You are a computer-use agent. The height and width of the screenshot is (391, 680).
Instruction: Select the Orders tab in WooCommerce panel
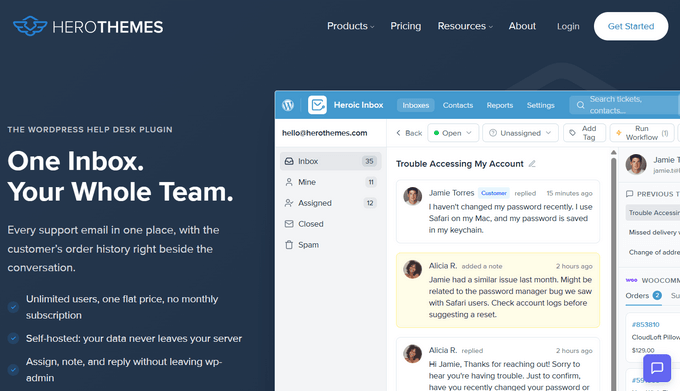[644, 296]
